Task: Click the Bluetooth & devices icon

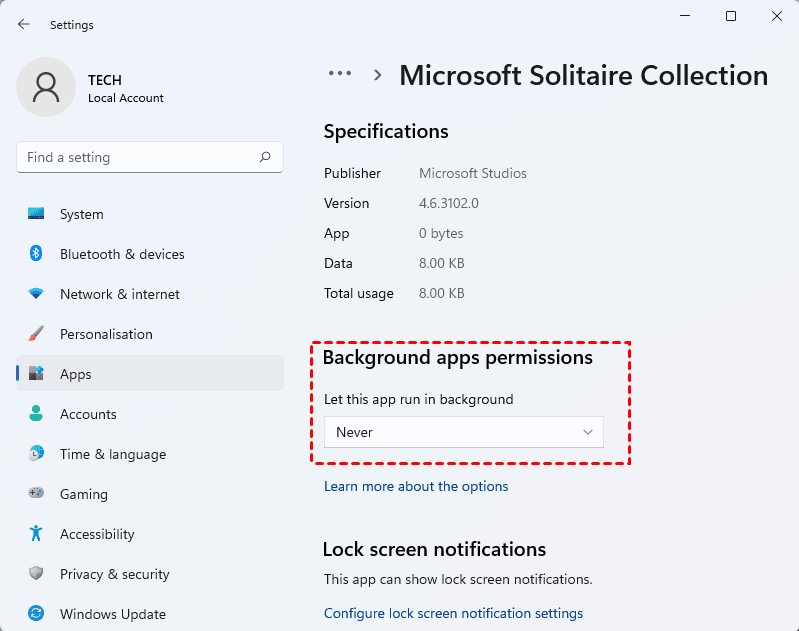Action: 36,254
